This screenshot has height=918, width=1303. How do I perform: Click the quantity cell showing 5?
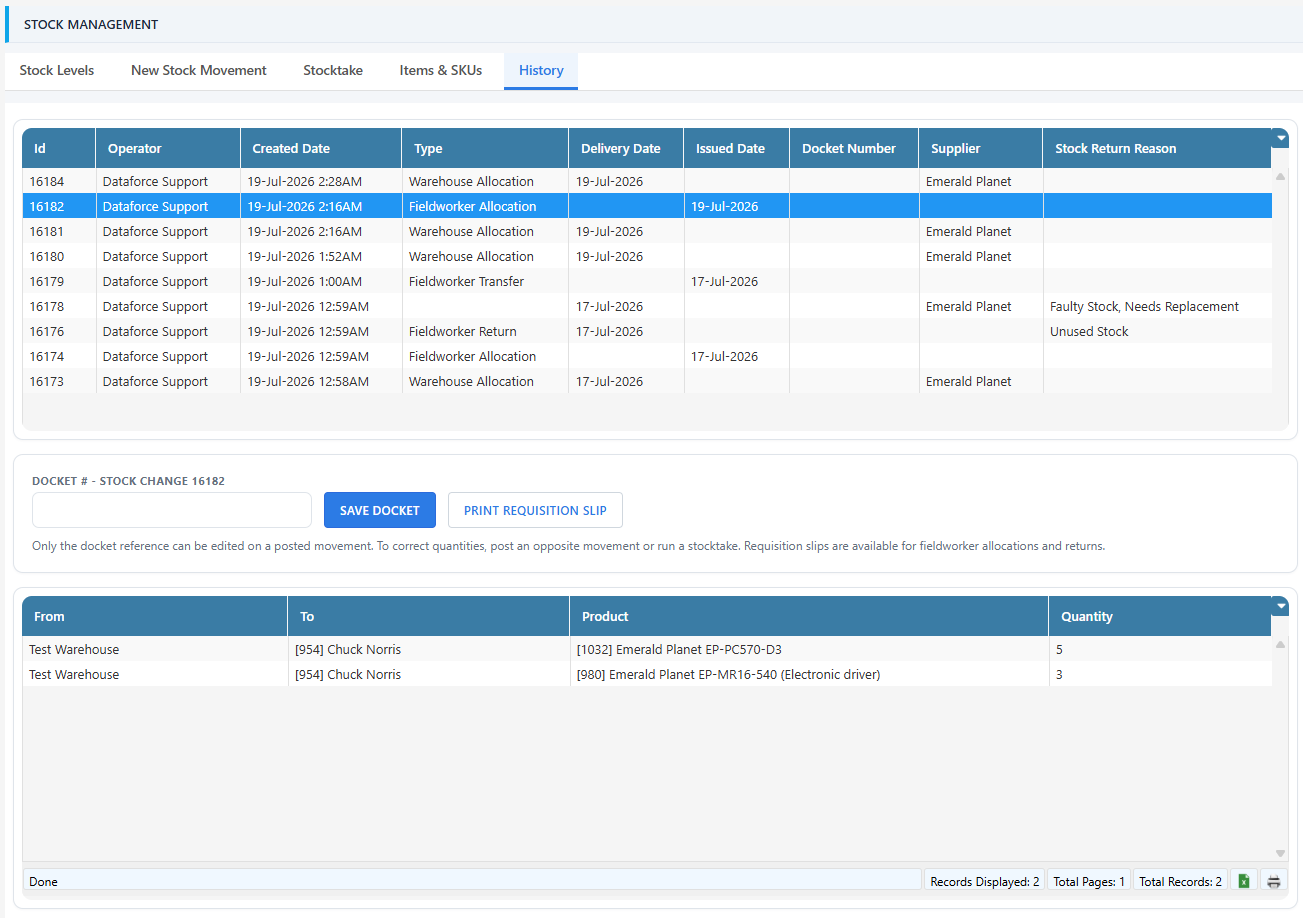pos(1160,649)
